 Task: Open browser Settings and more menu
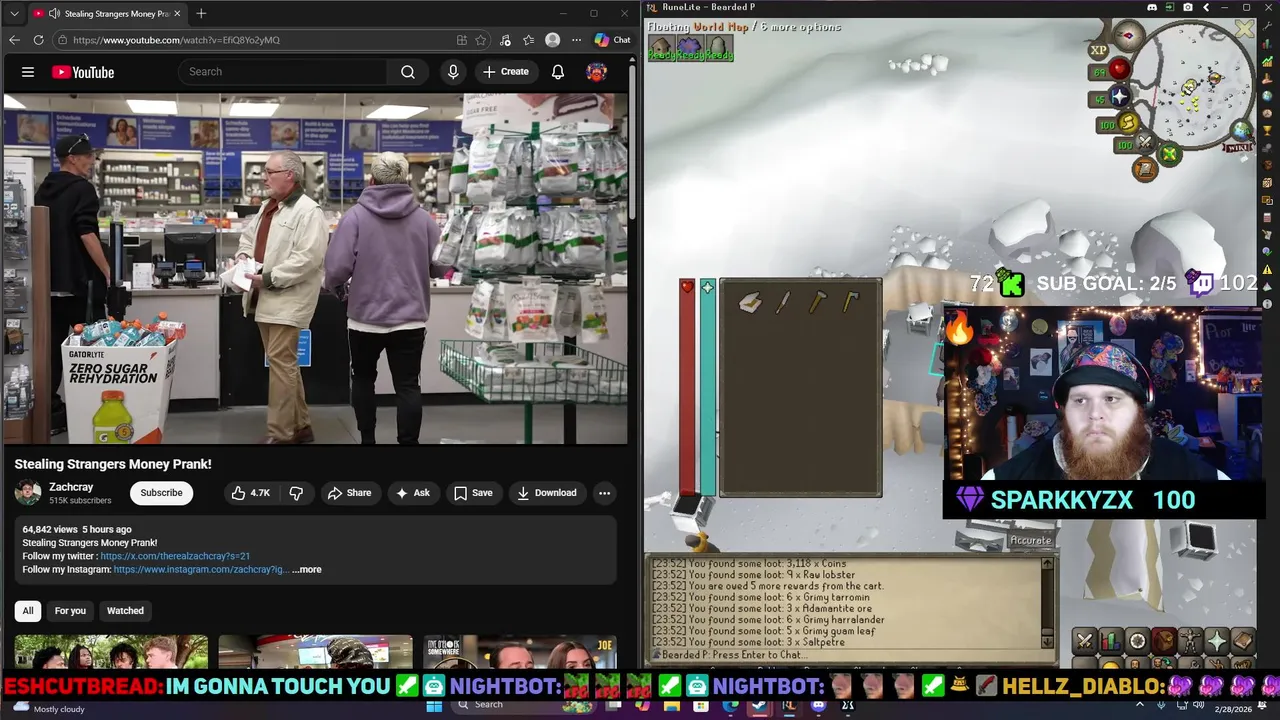pyautogui.click(x=576, y=40)
